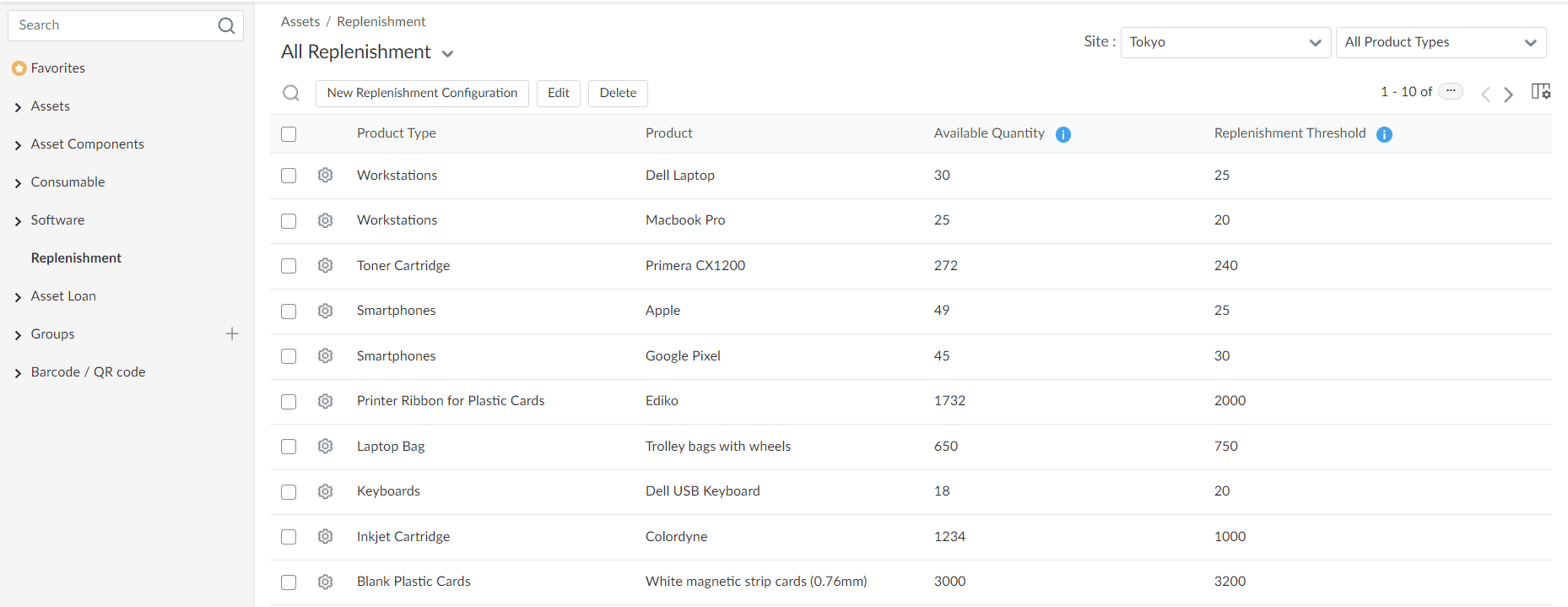The height and width of the screenshot is (607, 1568).
Task: Open the Replenishment sidebar item
Action: point(76,258)
